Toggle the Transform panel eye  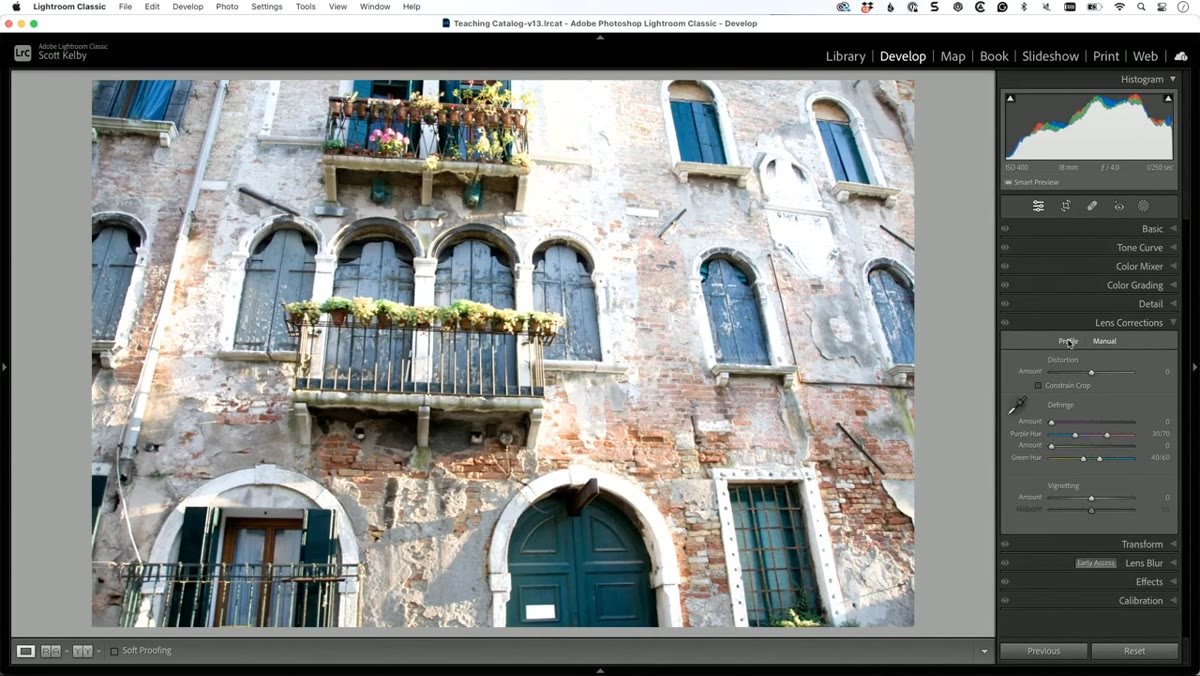coord(1005,545)
